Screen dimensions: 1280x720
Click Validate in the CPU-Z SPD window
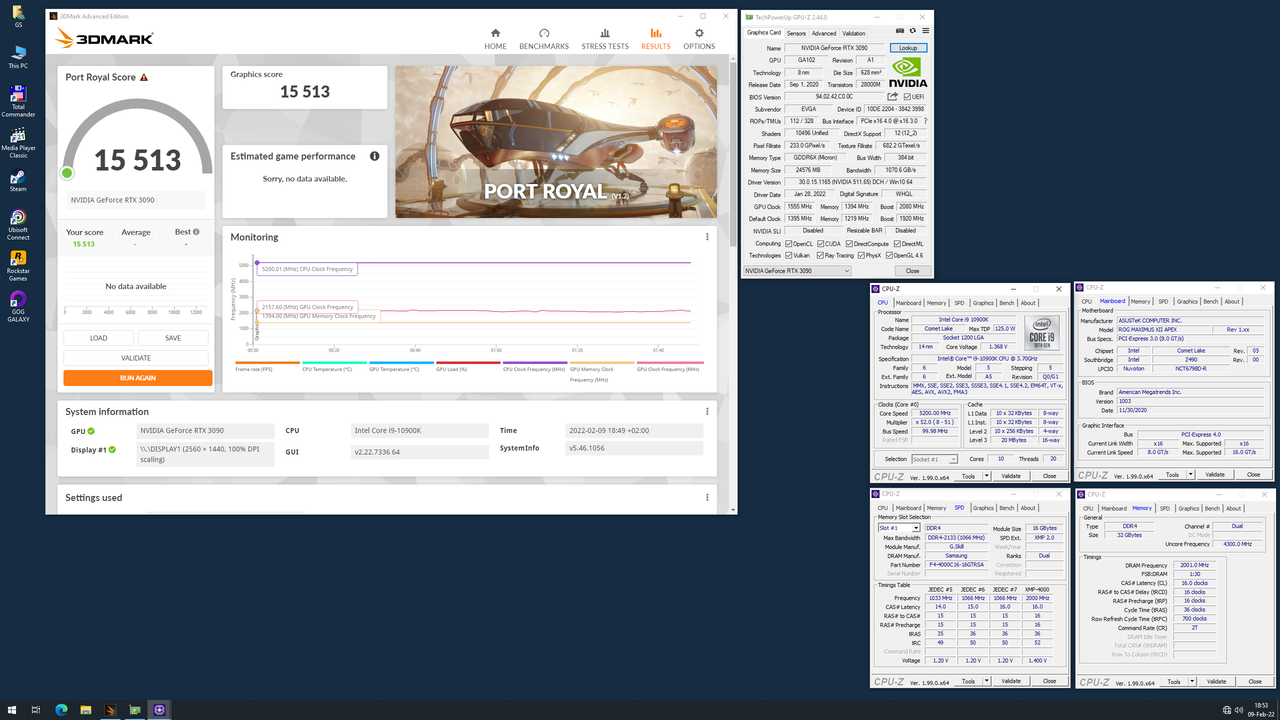point(1011,681)
